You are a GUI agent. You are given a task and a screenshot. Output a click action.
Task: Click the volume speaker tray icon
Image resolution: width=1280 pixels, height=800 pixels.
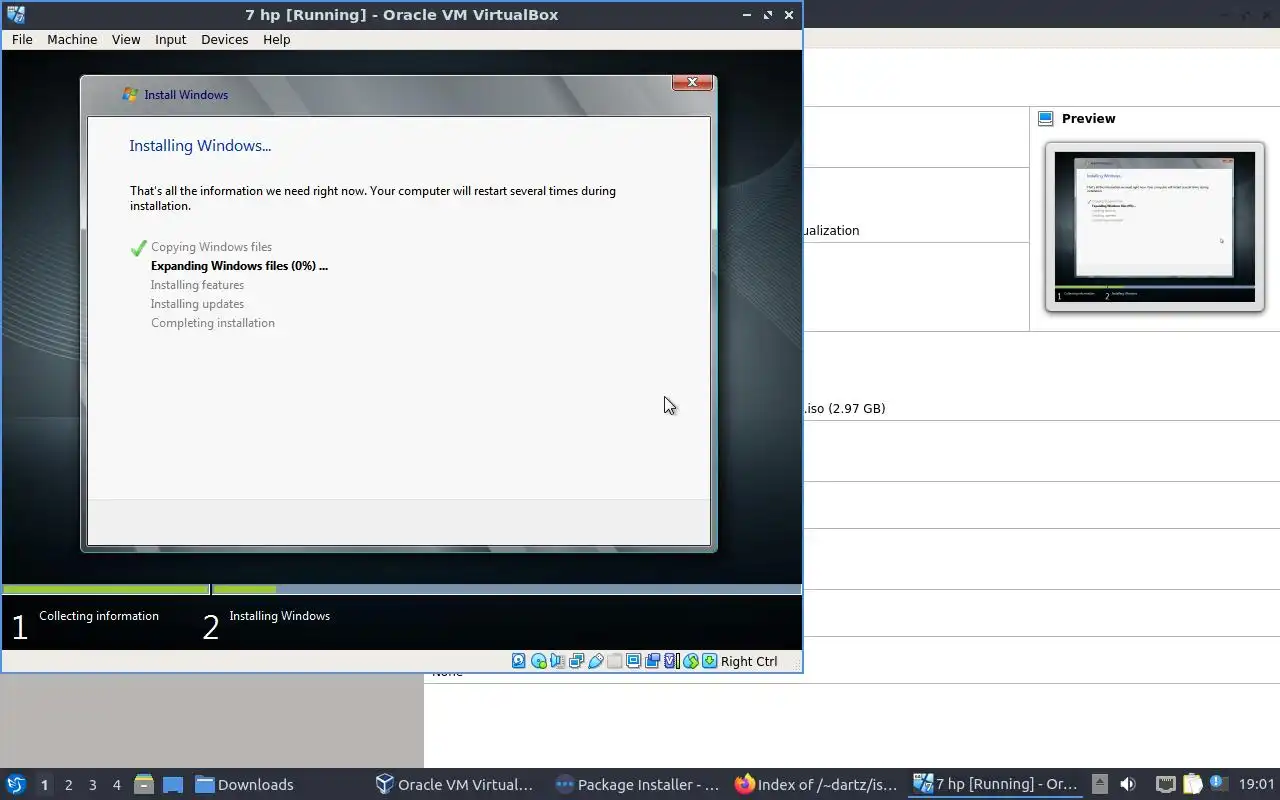tap(1128, 784)
